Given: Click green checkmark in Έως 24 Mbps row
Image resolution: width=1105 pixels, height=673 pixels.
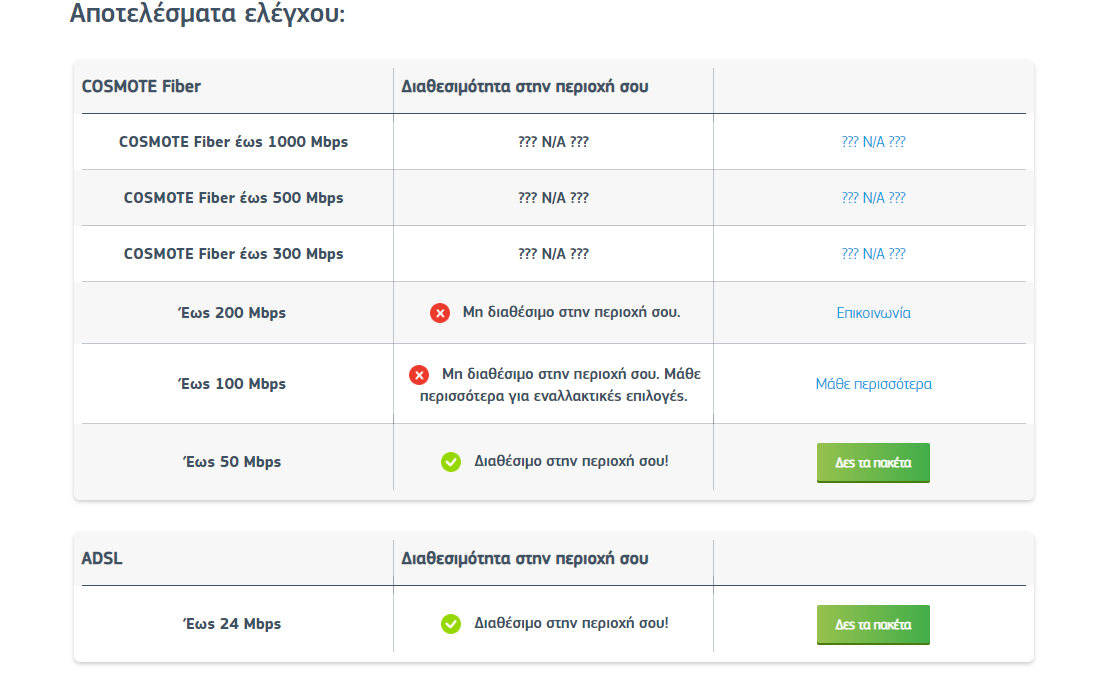Looking at the screenshot, I should 451,624.
